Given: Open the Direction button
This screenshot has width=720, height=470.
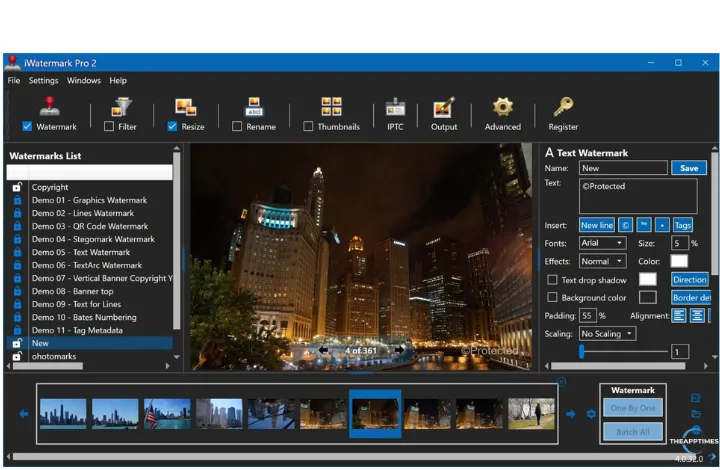Looking at the screenshot, I should (689, 280).
